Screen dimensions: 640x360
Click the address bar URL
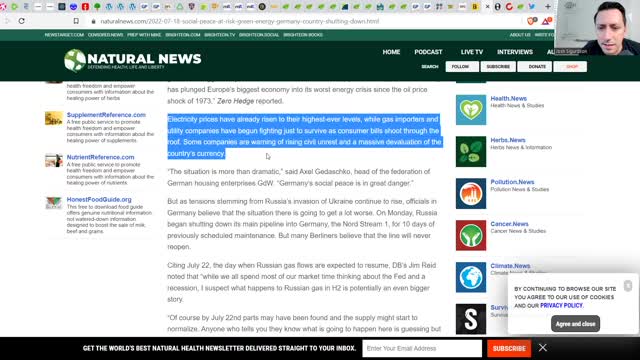[240, 21]
